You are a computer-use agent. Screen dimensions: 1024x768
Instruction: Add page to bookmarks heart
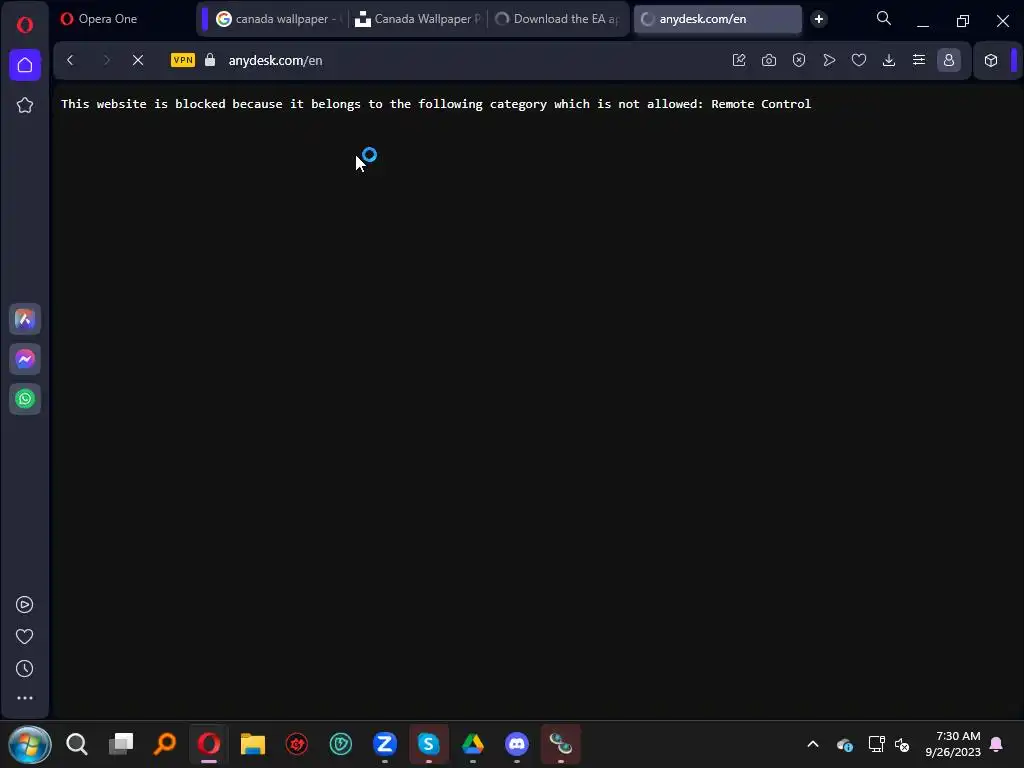(x=859, y=60)
